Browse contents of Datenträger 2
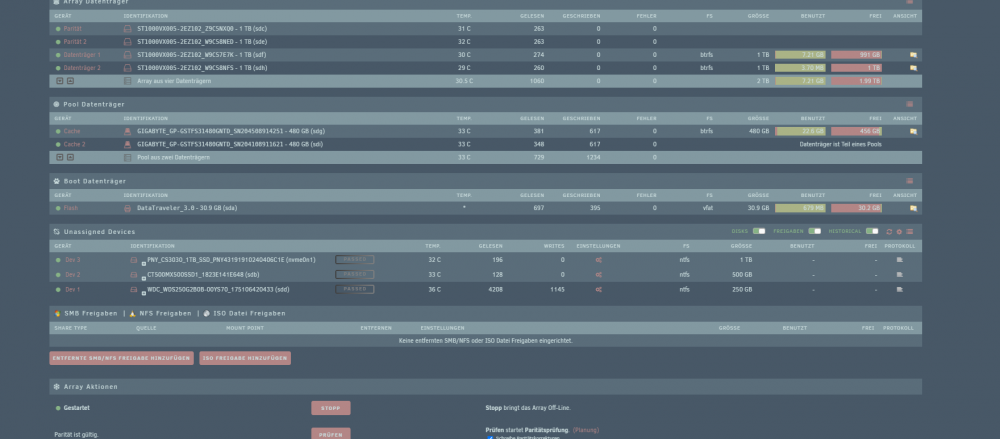The height and width of the screenshot is (439, 1000). point(913,68)
